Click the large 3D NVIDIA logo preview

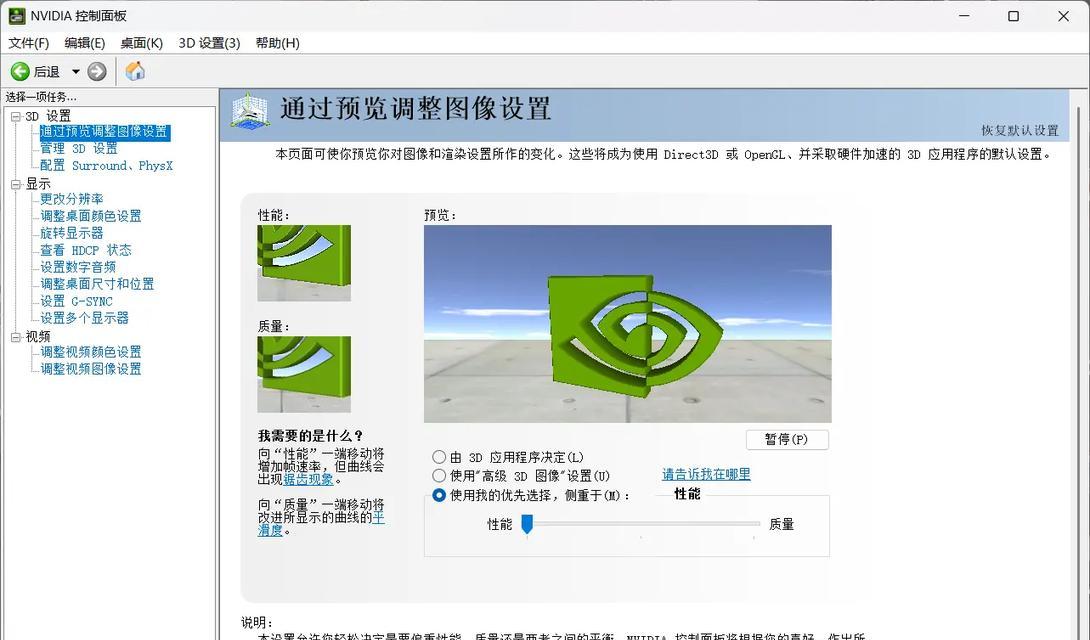coord(628,324)
